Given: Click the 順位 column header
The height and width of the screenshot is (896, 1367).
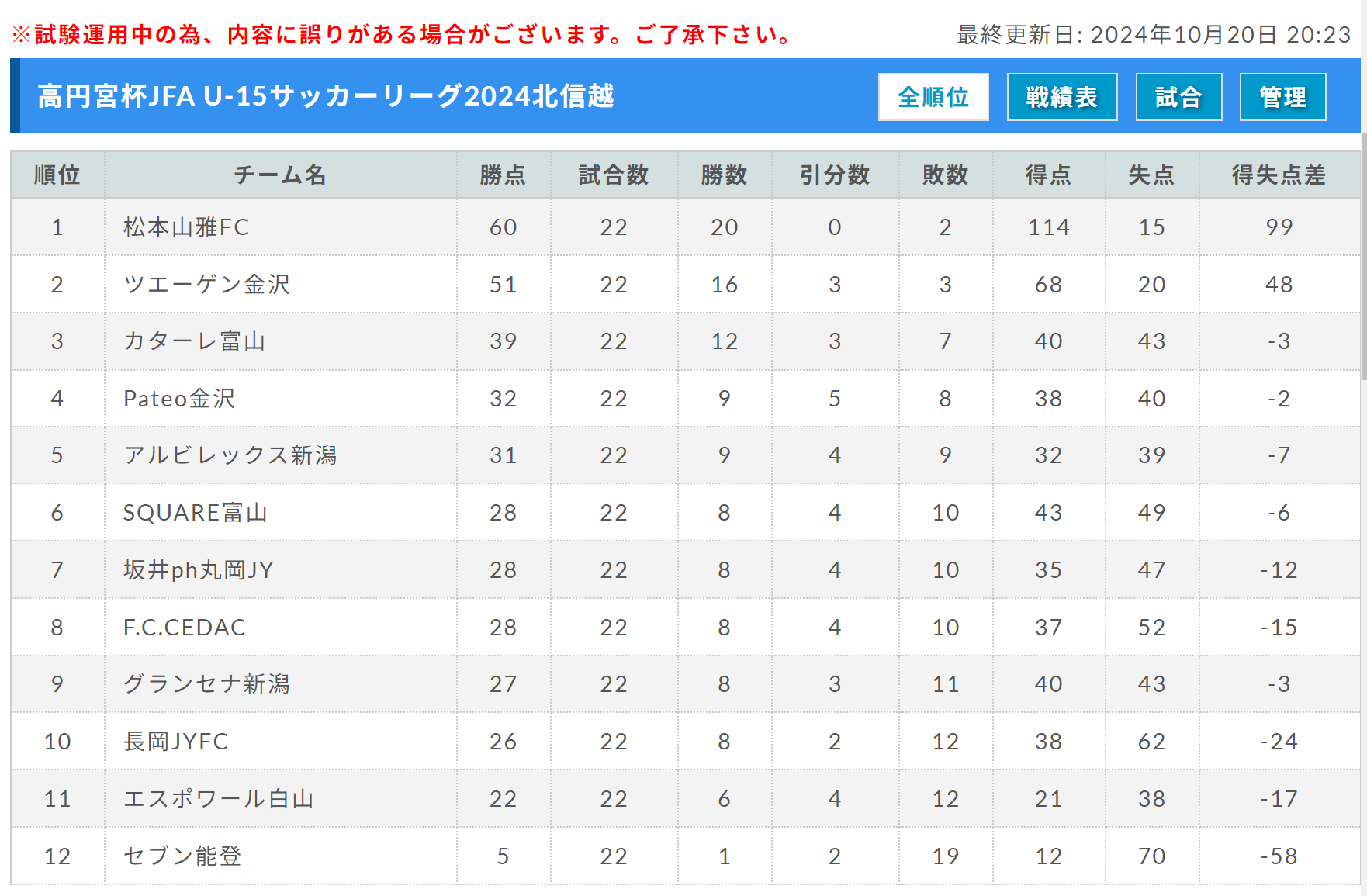Looking at the screenshot, I should [x=57, y=175].
